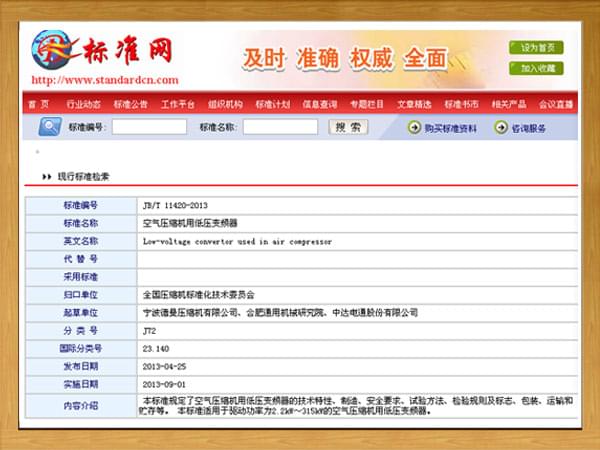The image size is (600, 450).
Task: Click the arrow icon beside 咨询服务
Action: (x=501, y=127)
